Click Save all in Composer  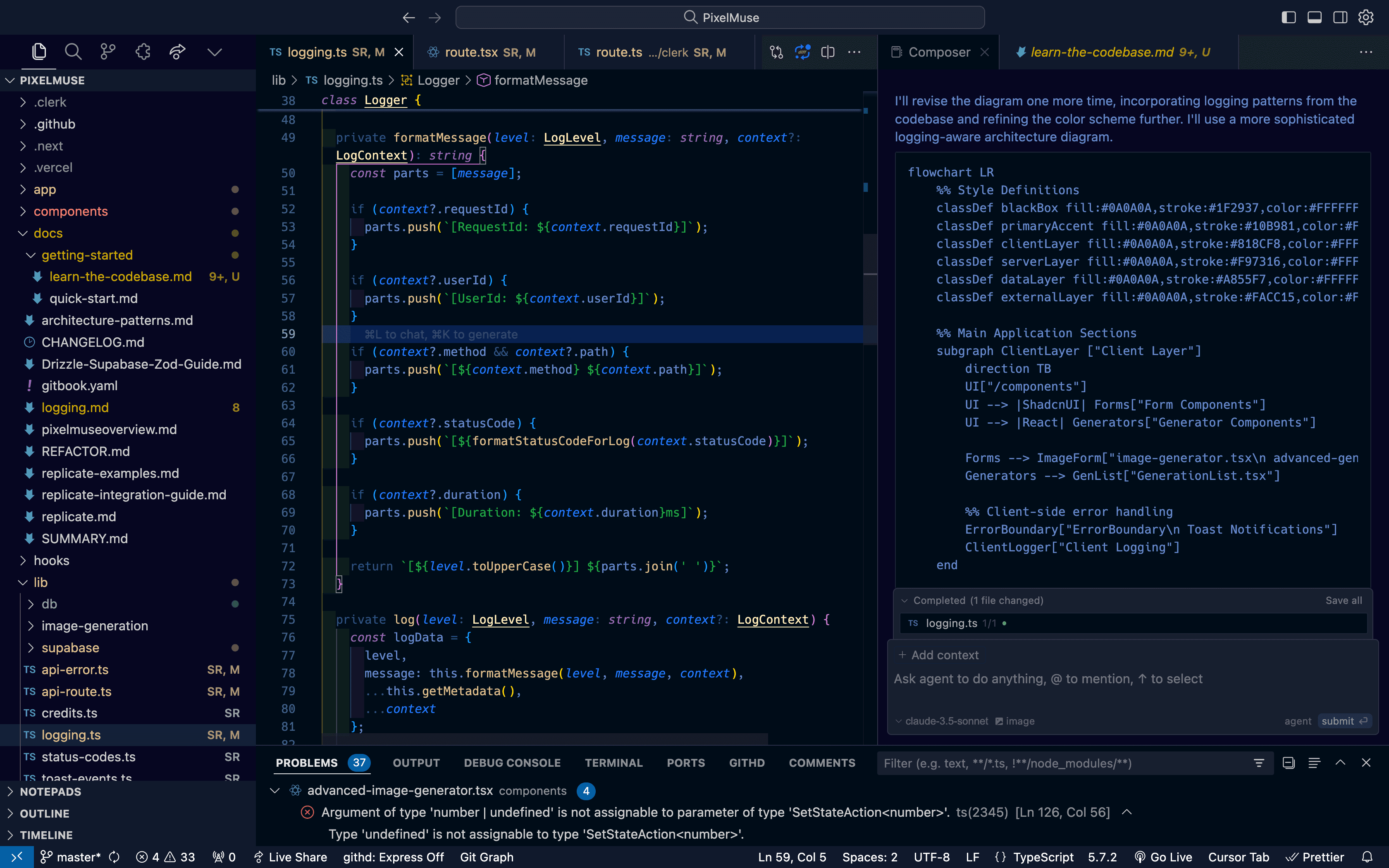[1344, 601]
